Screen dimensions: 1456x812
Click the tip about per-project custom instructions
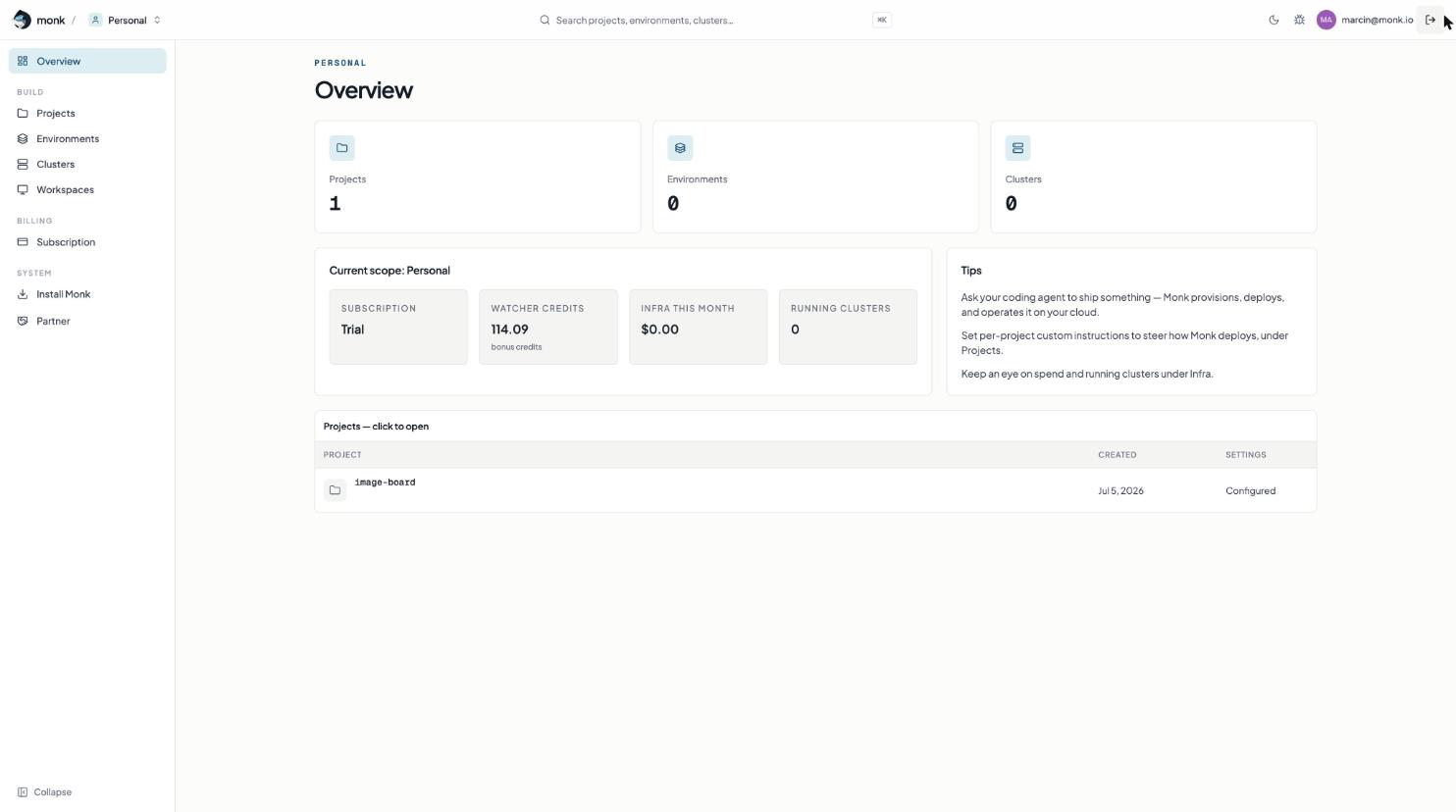(x=1124, y=343)
